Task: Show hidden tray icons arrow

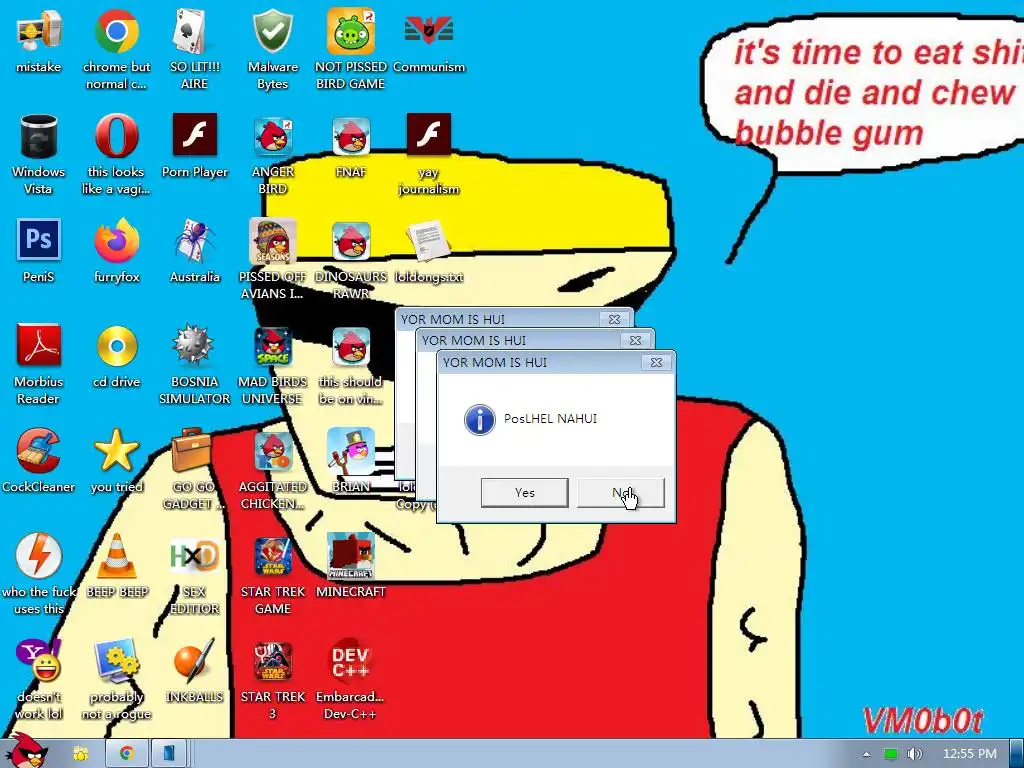Action: 866,754
